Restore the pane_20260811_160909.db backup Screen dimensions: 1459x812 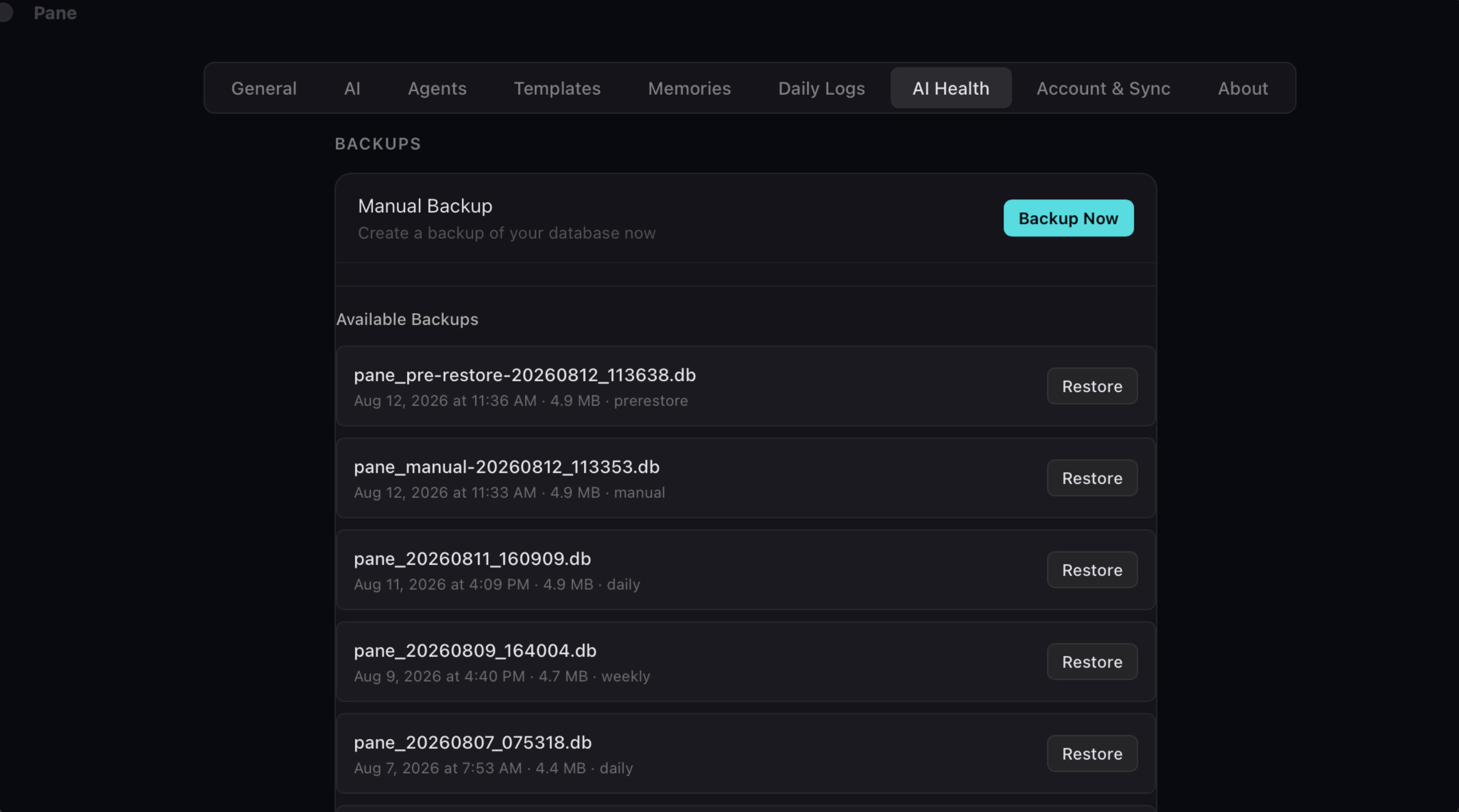pos(1092,570)
